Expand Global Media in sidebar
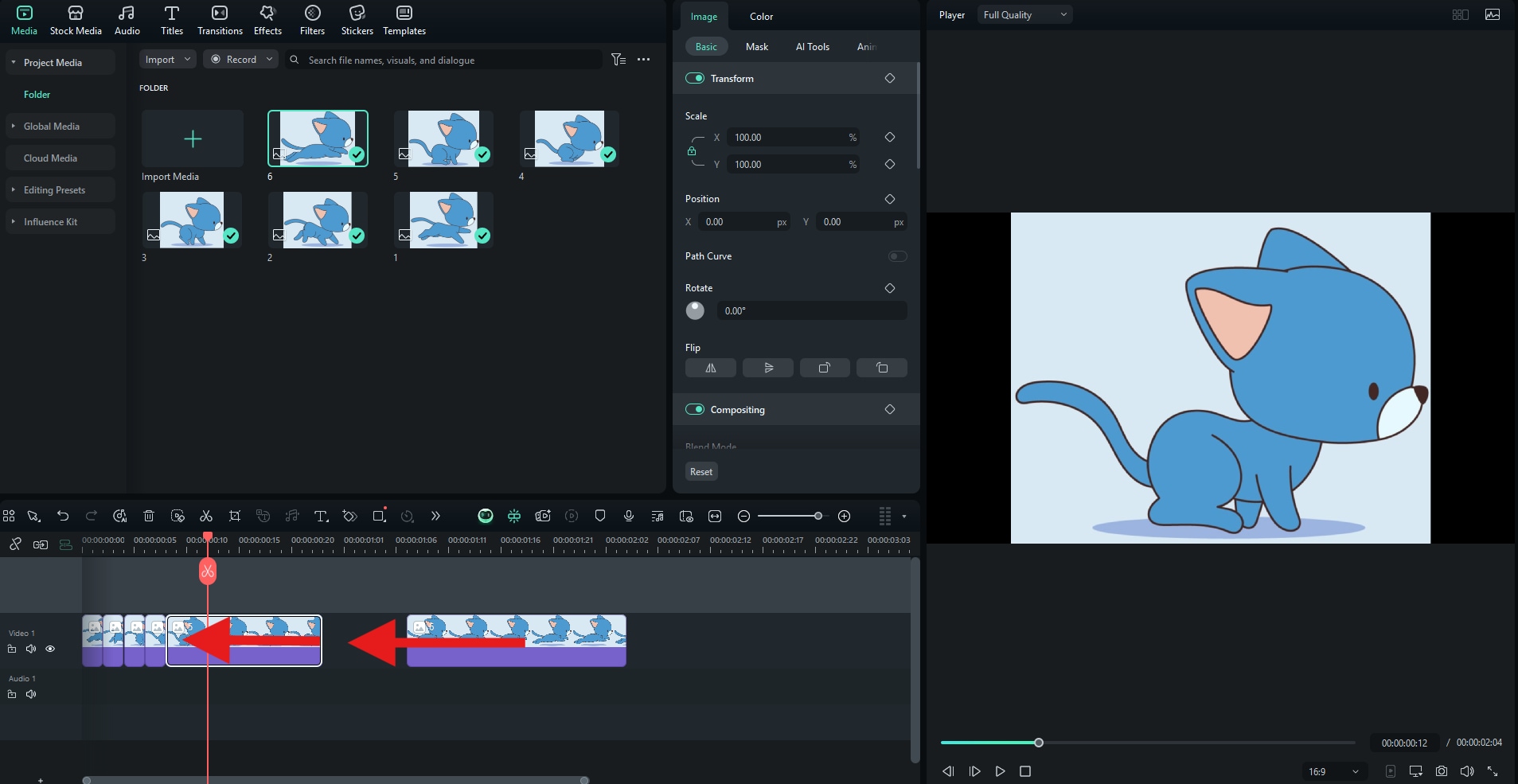This screenshot has height=784, width=1518. click(x=14, y=126)
